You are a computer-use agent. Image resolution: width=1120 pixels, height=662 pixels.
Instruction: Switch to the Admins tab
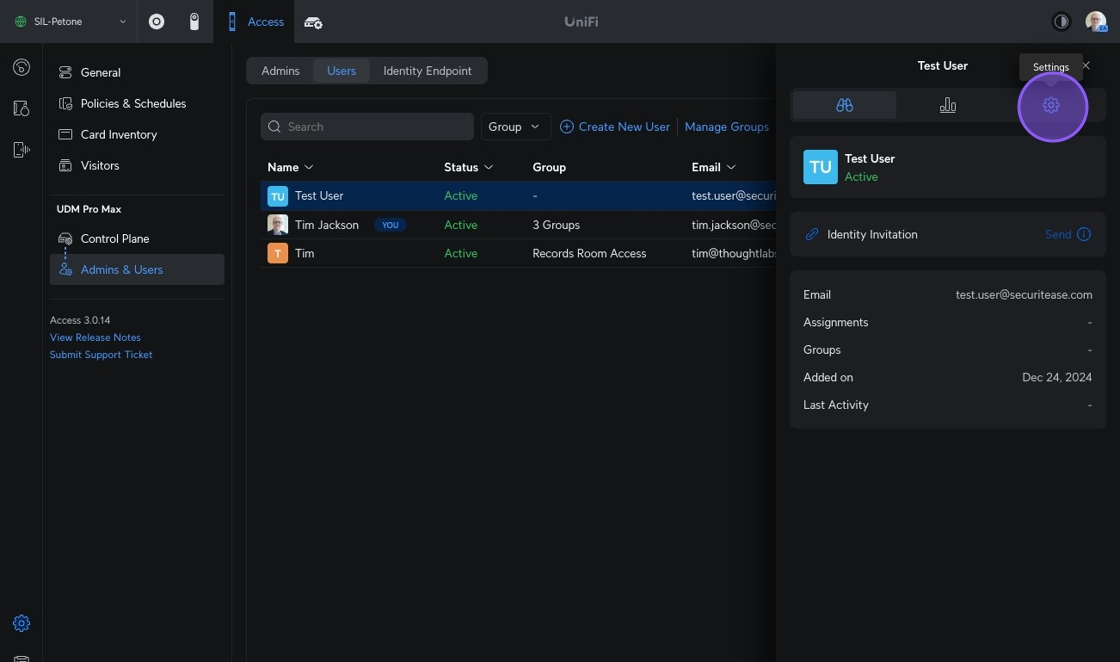pos(280,71)
